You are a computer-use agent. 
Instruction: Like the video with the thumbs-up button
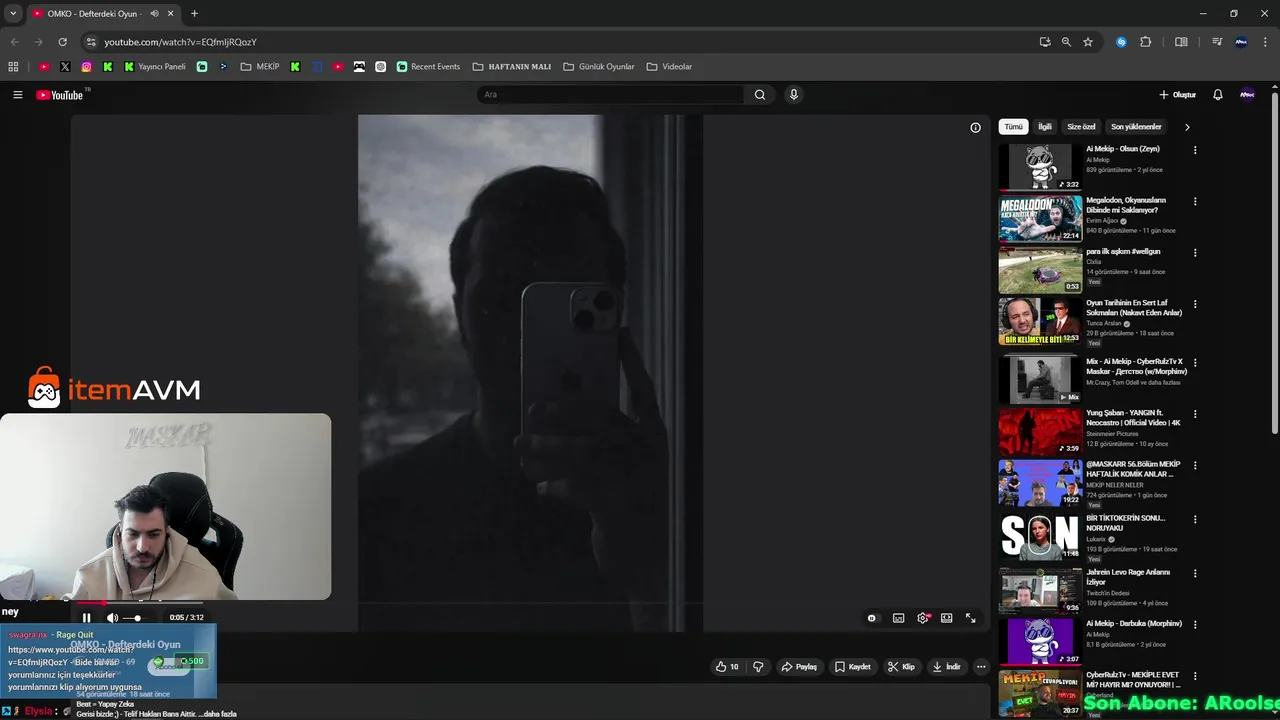click(727, 667)
